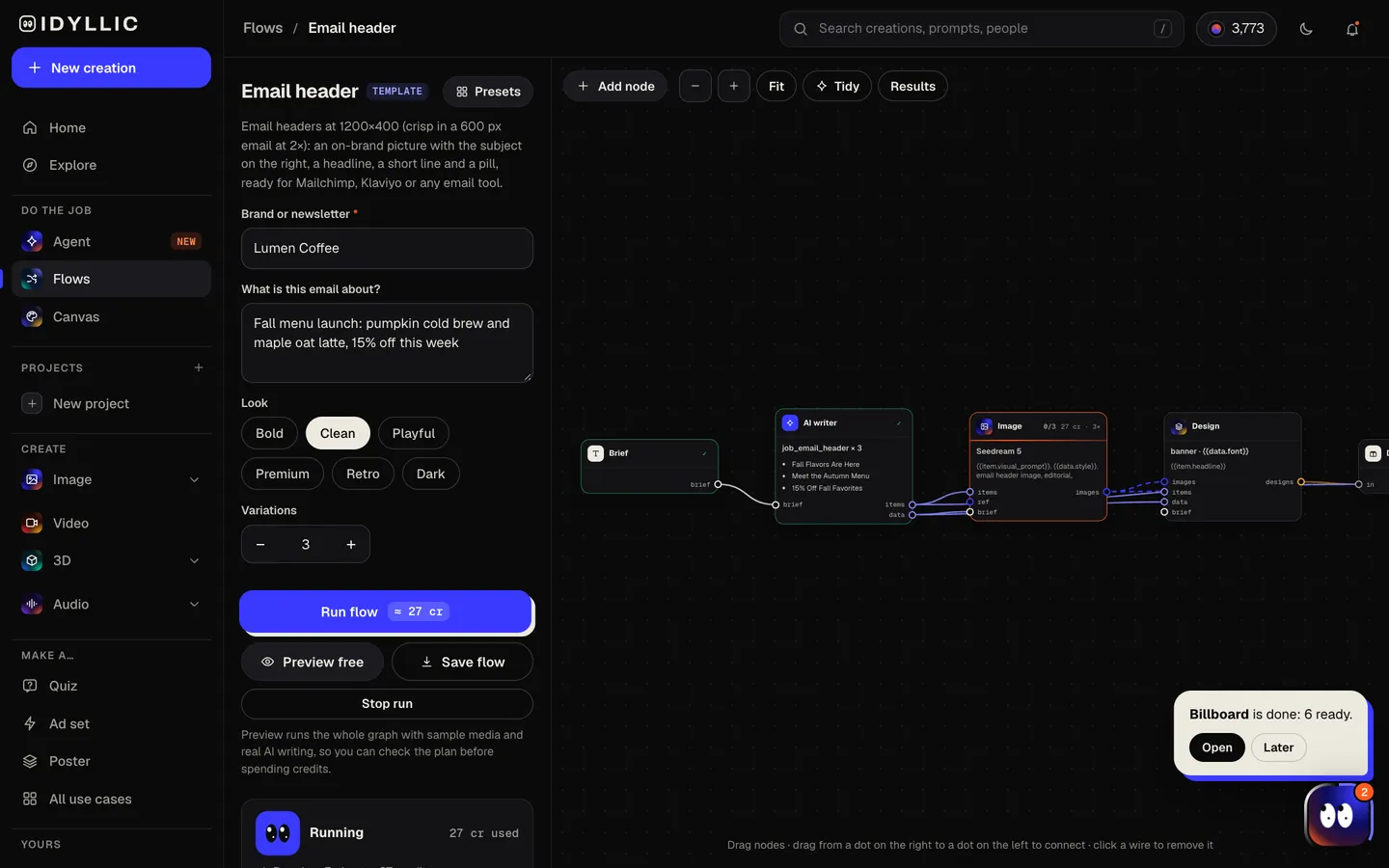Open Ad set use case
Image resolution: width=1389 pixels, height=868 pixels.
pos(111,723)
